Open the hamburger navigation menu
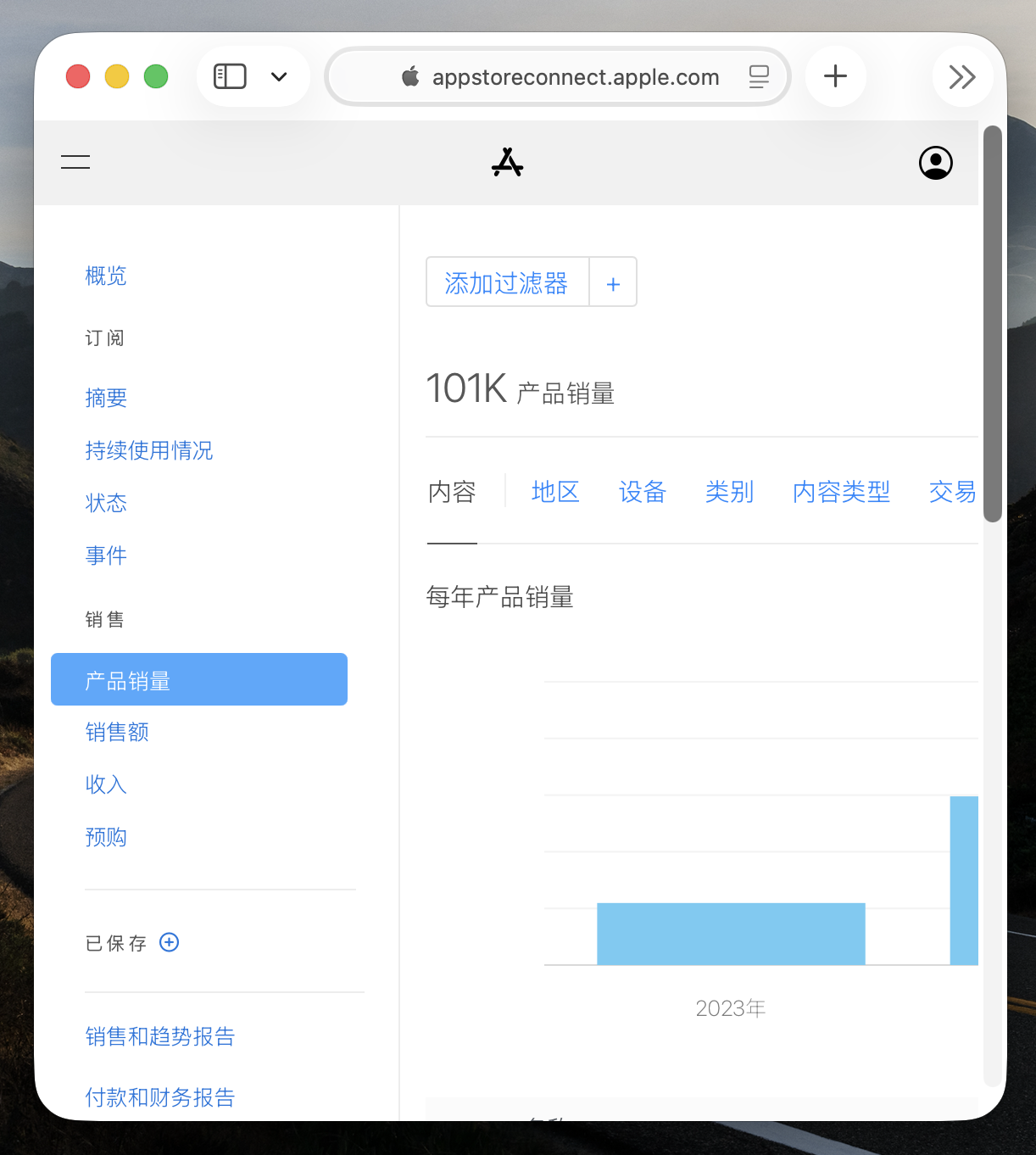The width and height of the screenshot is (1036, 1155). coord(75,162)
